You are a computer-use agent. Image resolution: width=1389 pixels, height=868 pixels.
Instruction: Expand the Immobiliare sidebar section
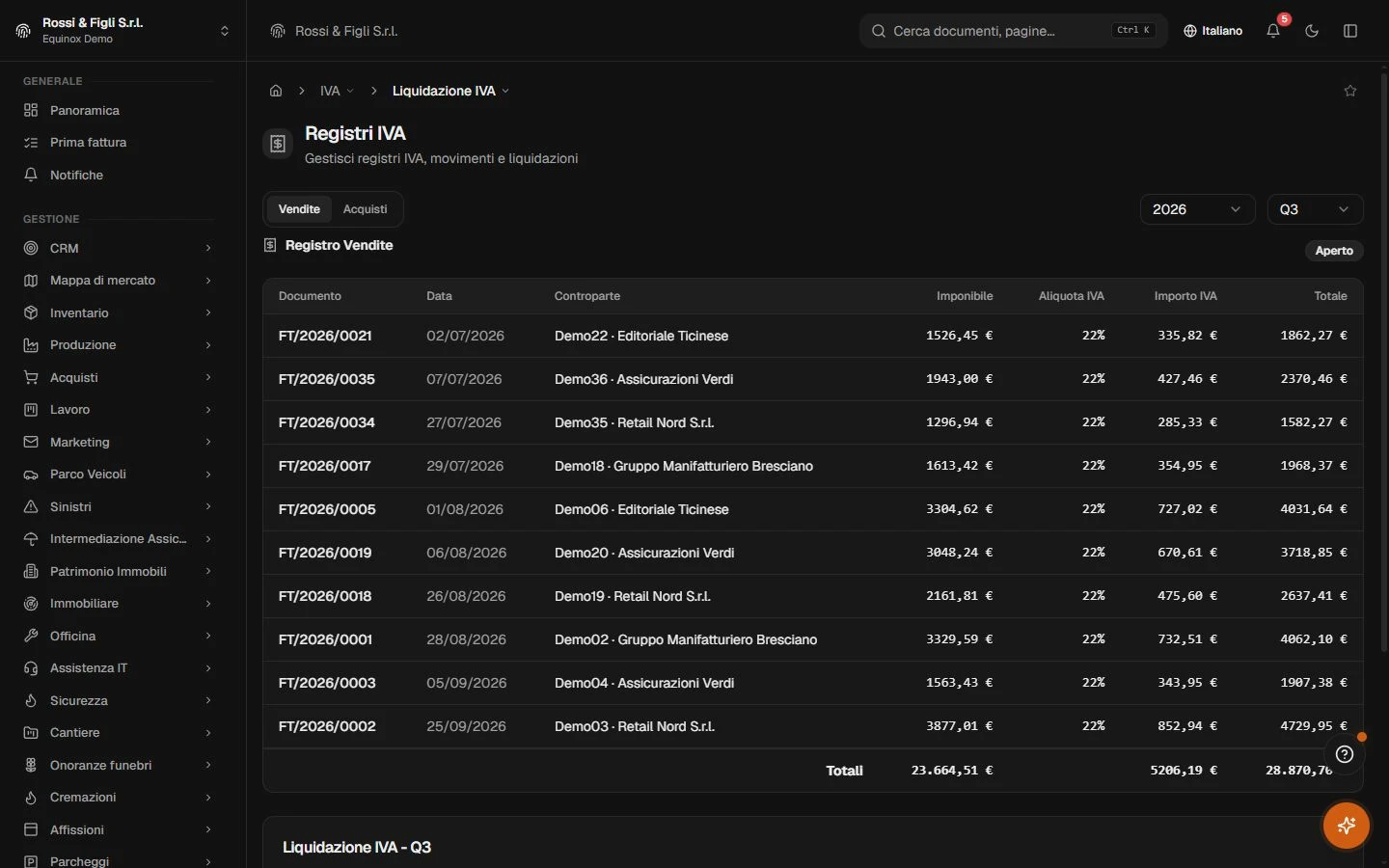point(118,604)
